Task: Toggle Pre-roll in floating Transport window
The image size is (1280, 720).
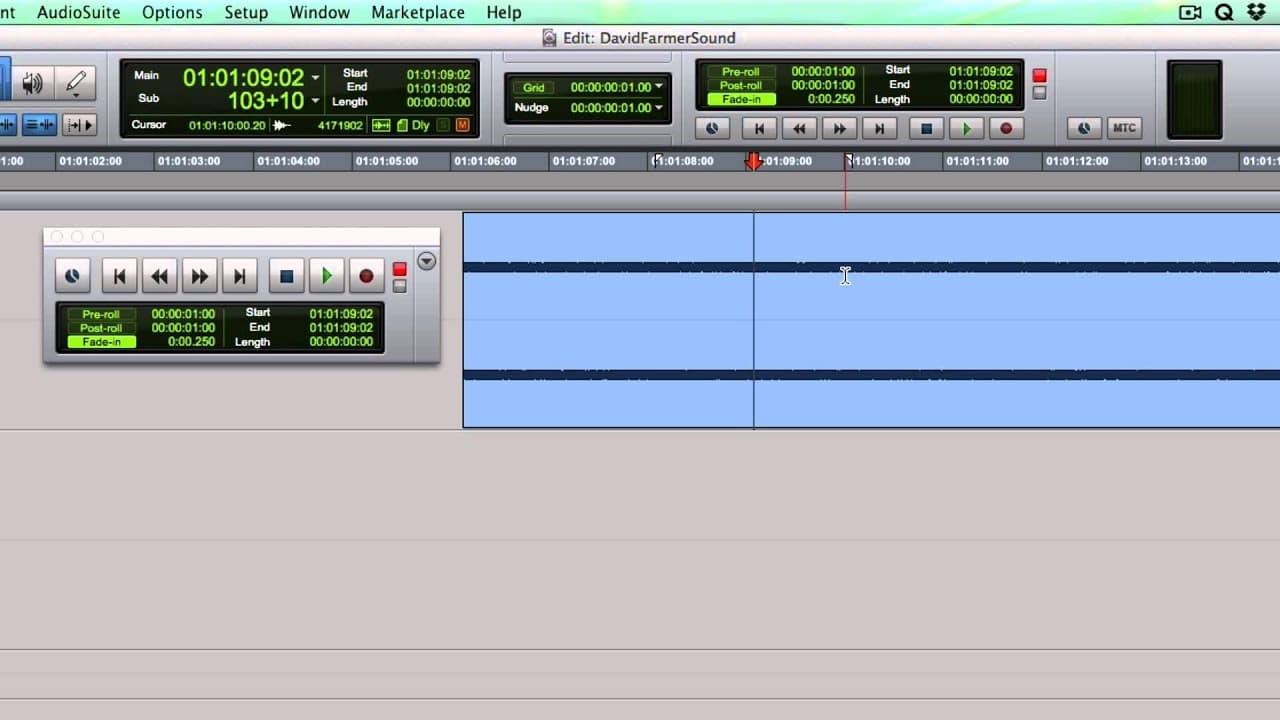Action: tap(101, 314)
